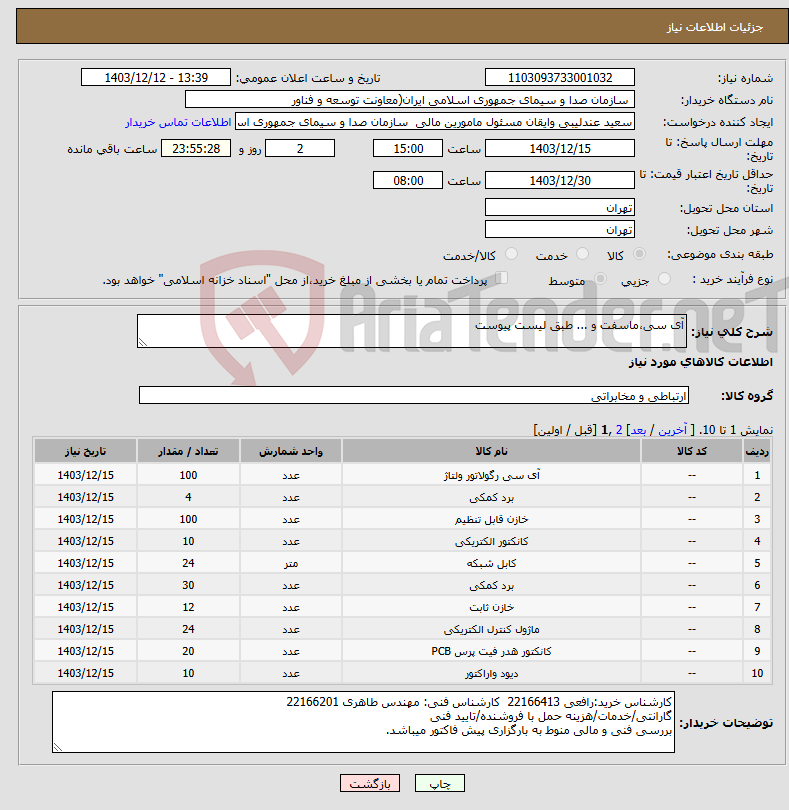
Task: Click the ایجاد کننده درخواست field
Action: coord(435,122)
